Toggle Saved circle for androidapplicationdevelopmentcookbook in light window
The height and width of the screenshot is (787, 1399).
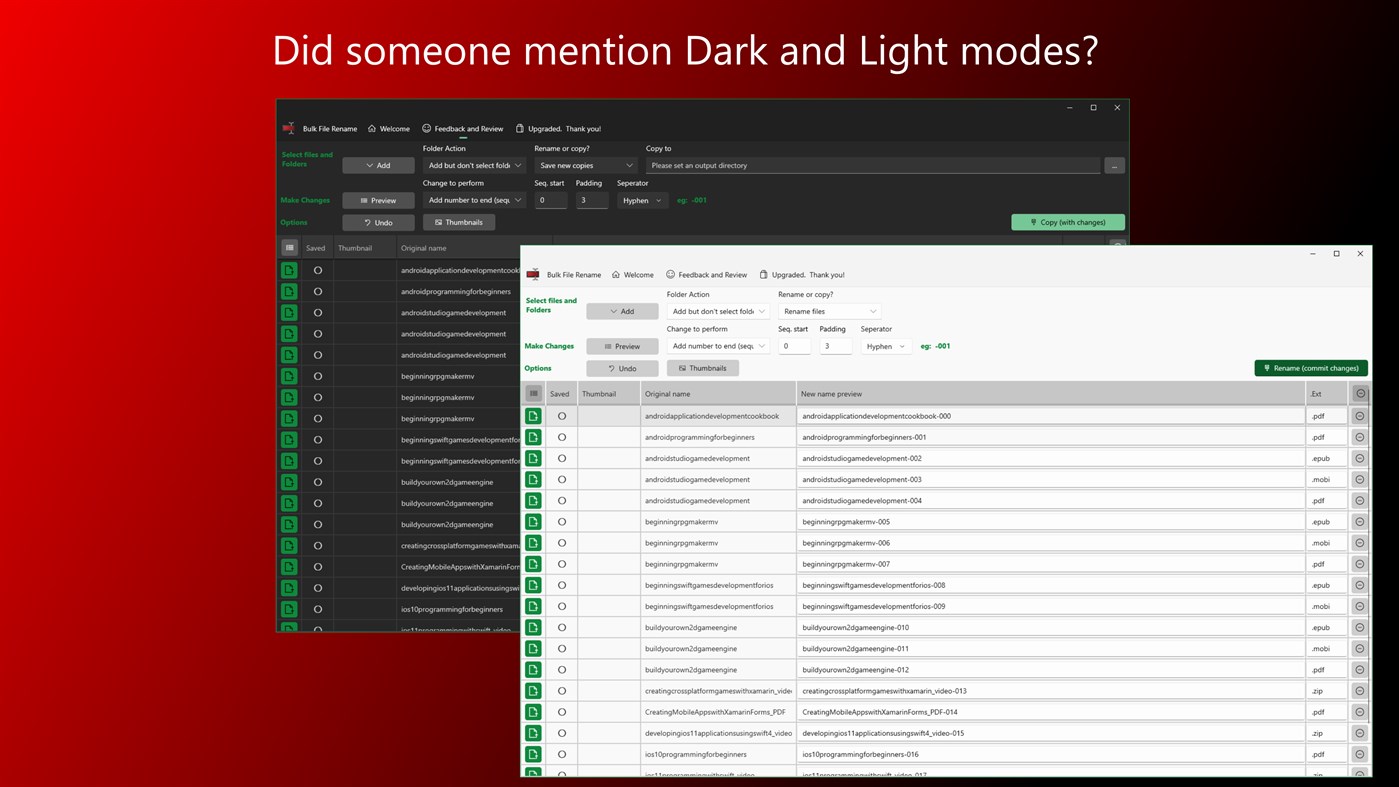[x=562, y=416]
